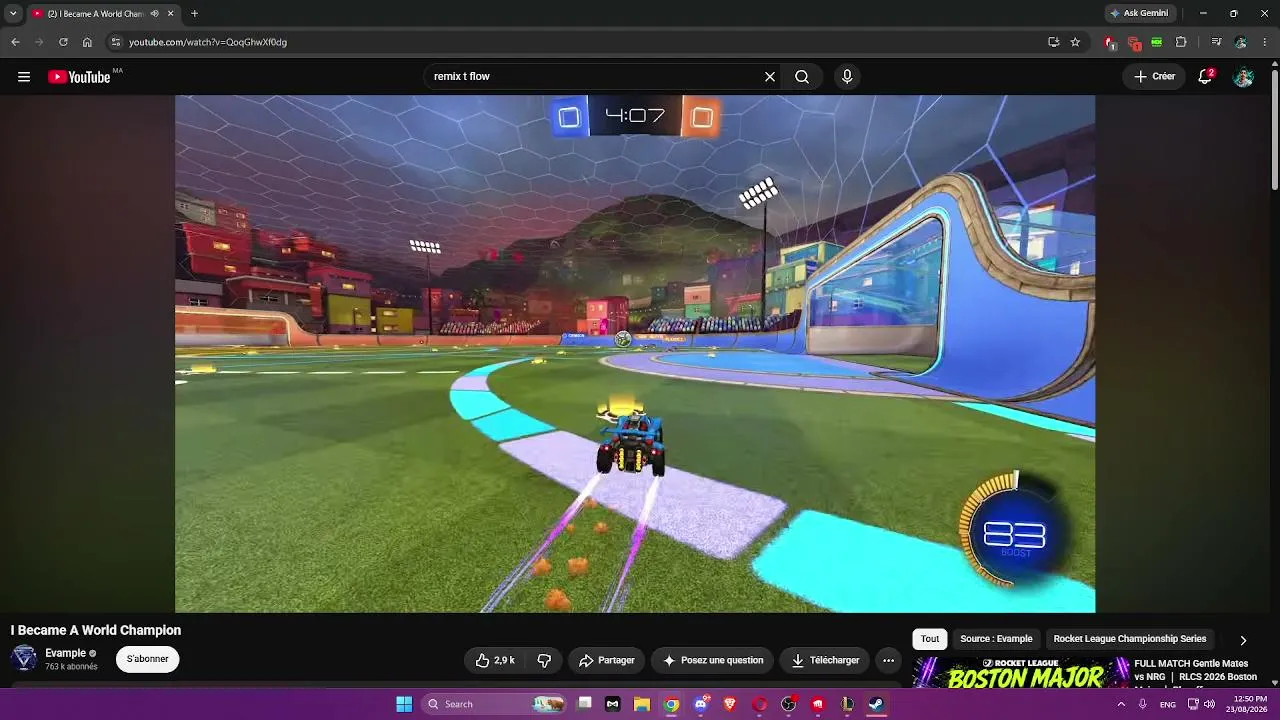Reload the current page

click(63, 42)
